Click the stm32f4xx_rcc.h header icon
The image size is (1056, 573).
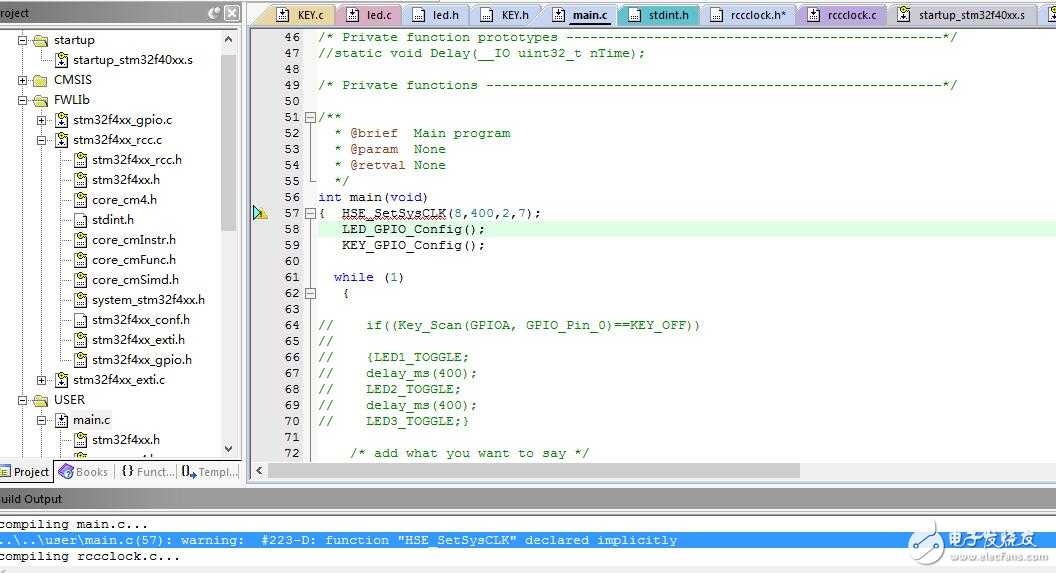(80, 160)
